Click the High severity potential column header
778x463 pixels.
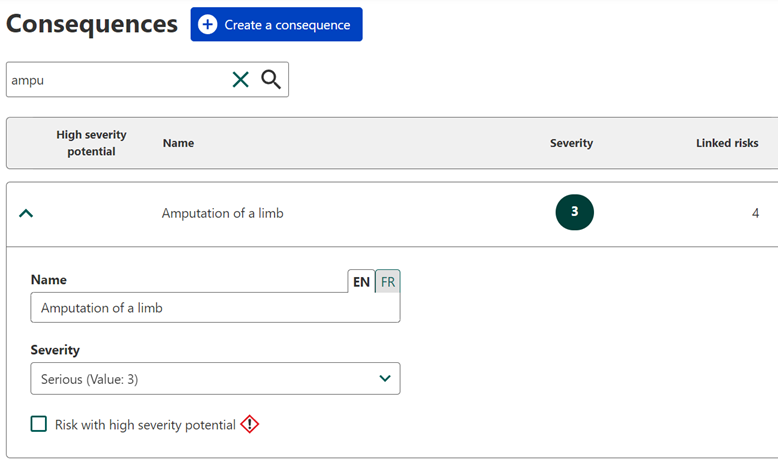point(91,143)
